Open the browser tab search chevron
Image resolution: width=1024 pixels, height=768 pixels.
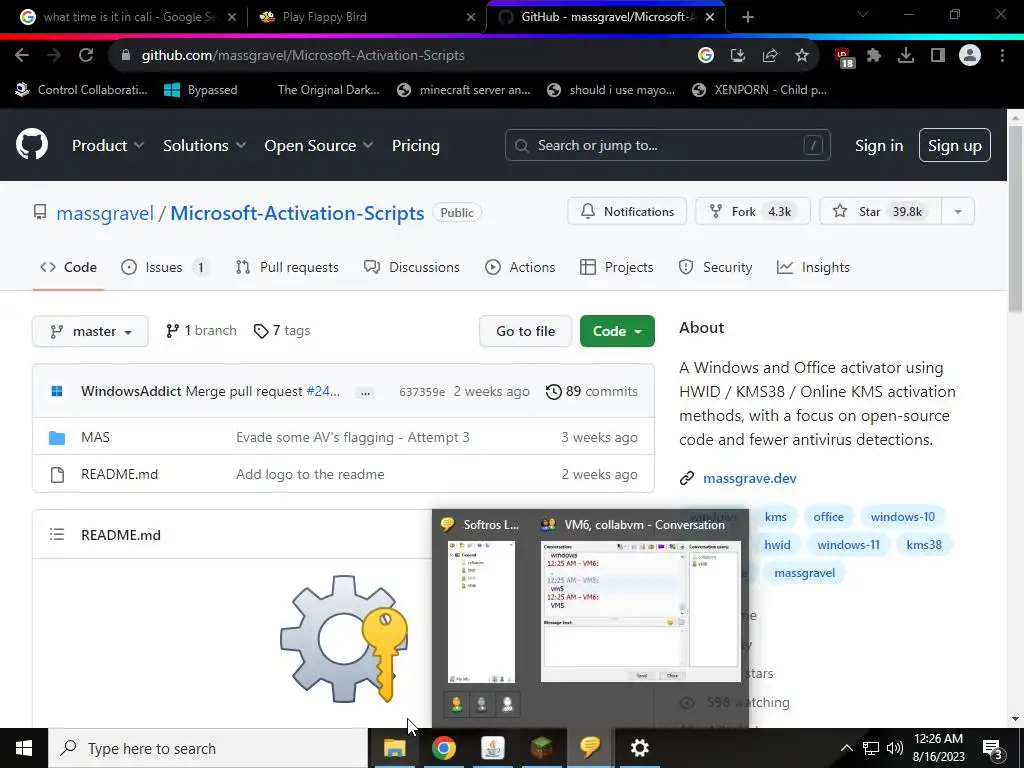pos(862,15)
